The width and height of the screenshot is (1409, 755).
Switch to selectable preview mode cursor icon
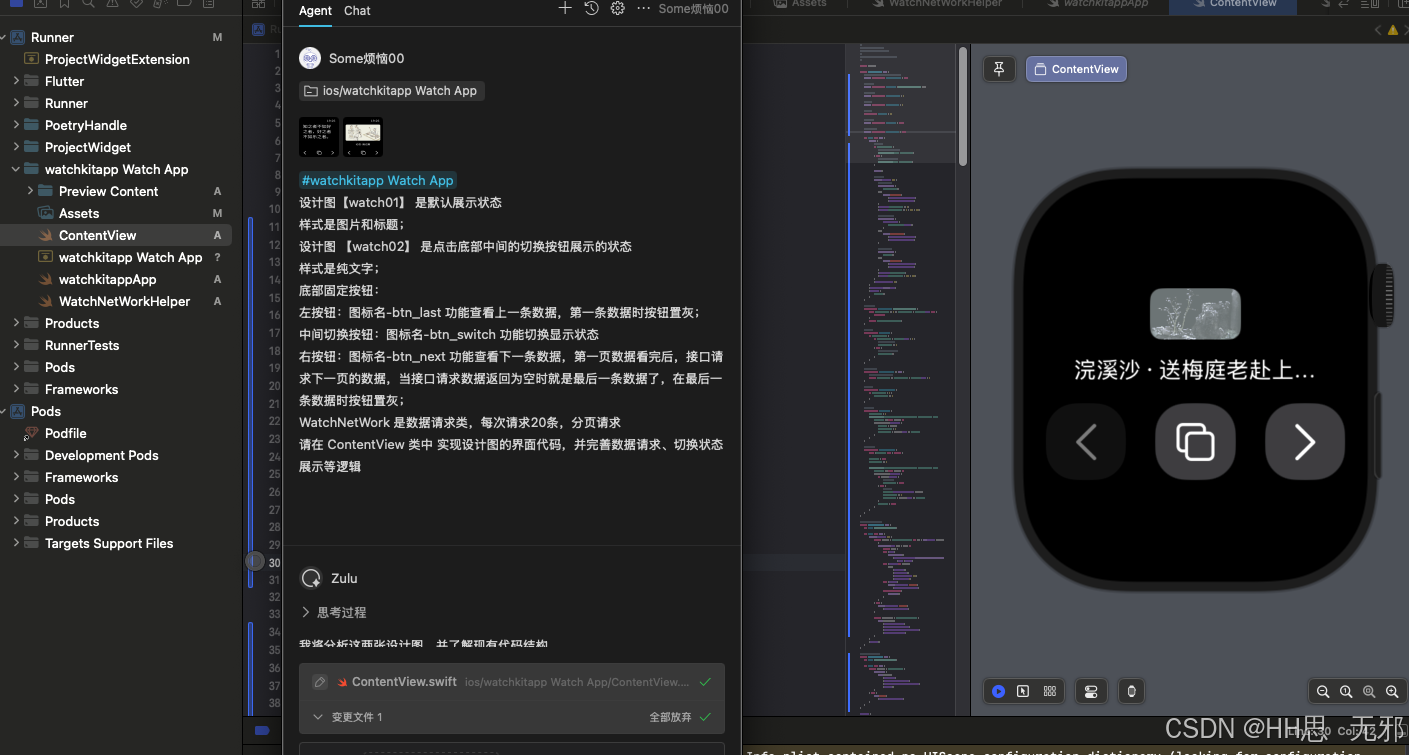(x=1023, y=691)
